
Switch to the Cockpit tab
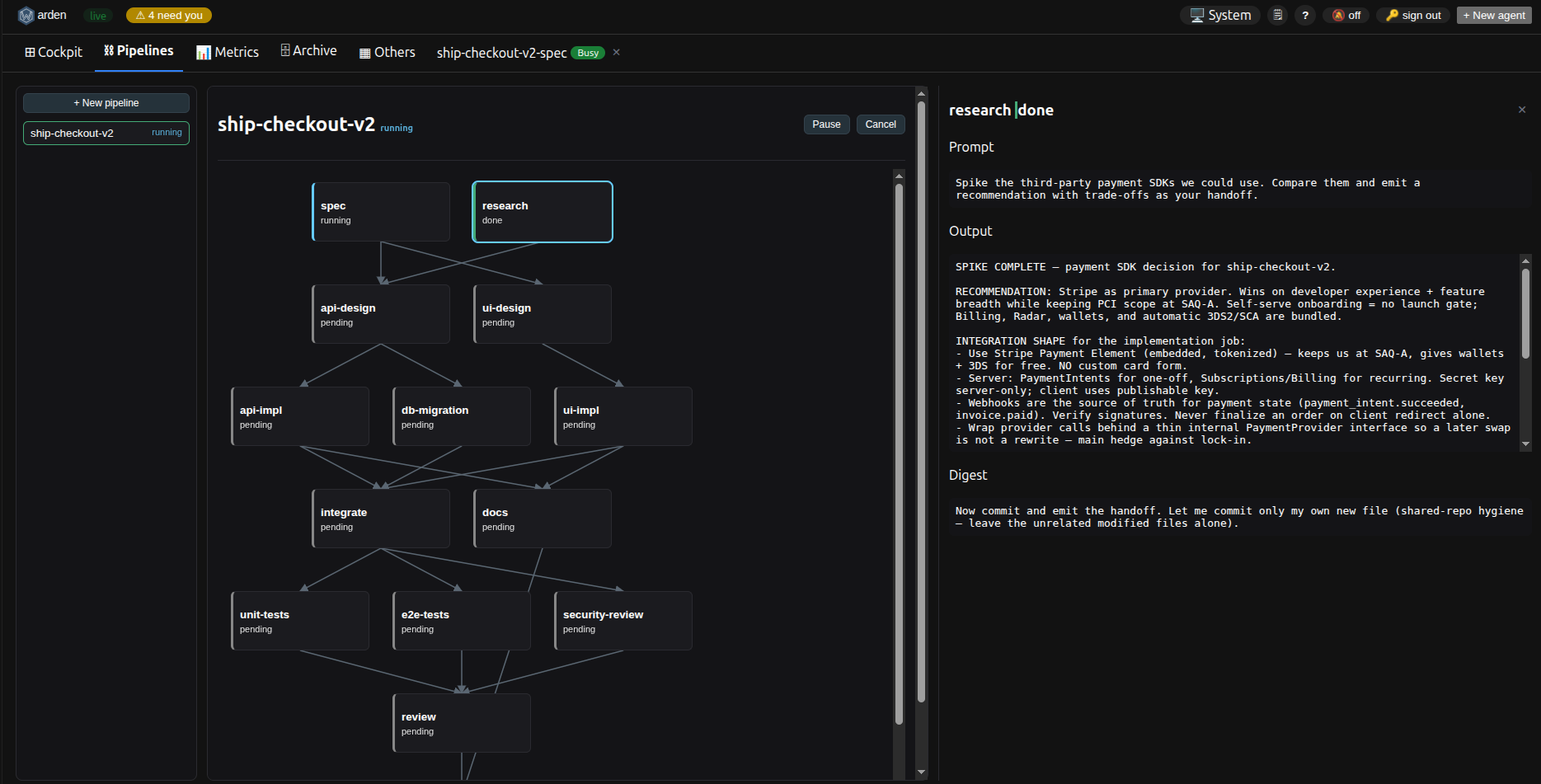pos(54,52)
